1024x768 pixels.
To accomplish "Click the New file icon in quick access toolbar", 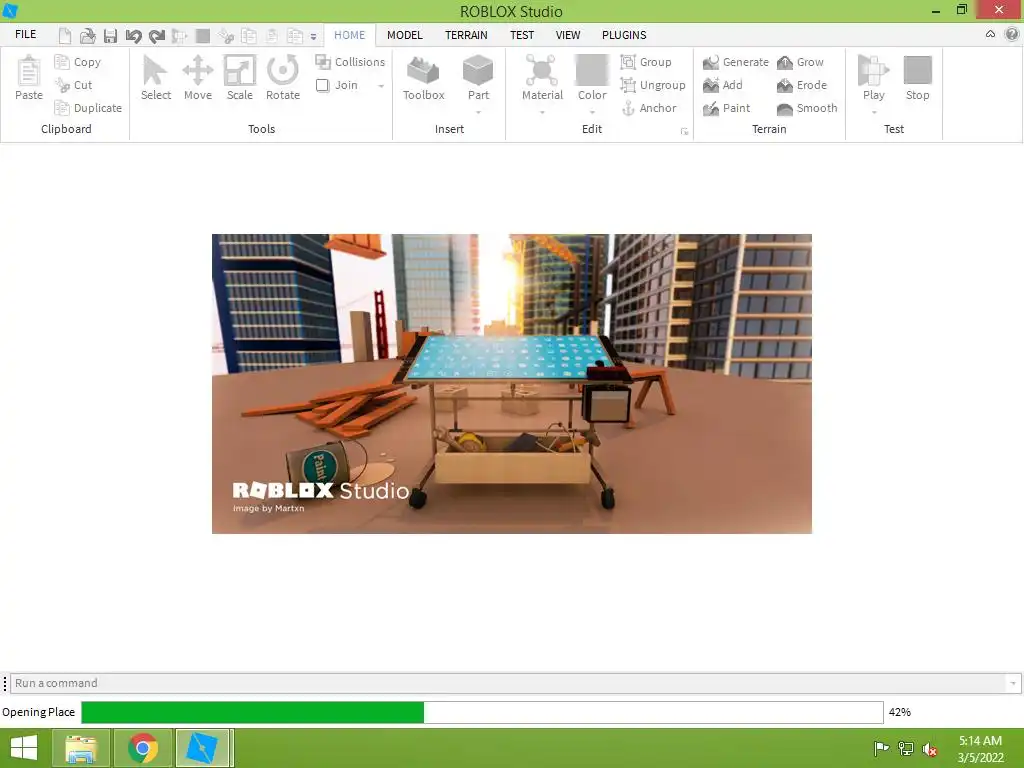I will pos(65,35).
